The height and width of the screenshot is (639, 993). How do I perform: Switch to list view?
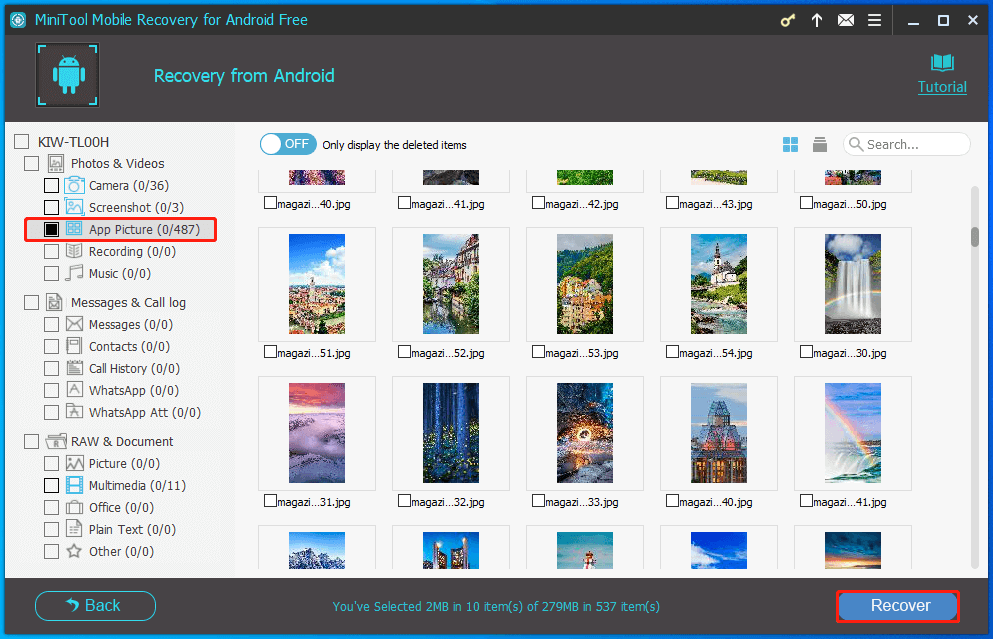(820, 144)
